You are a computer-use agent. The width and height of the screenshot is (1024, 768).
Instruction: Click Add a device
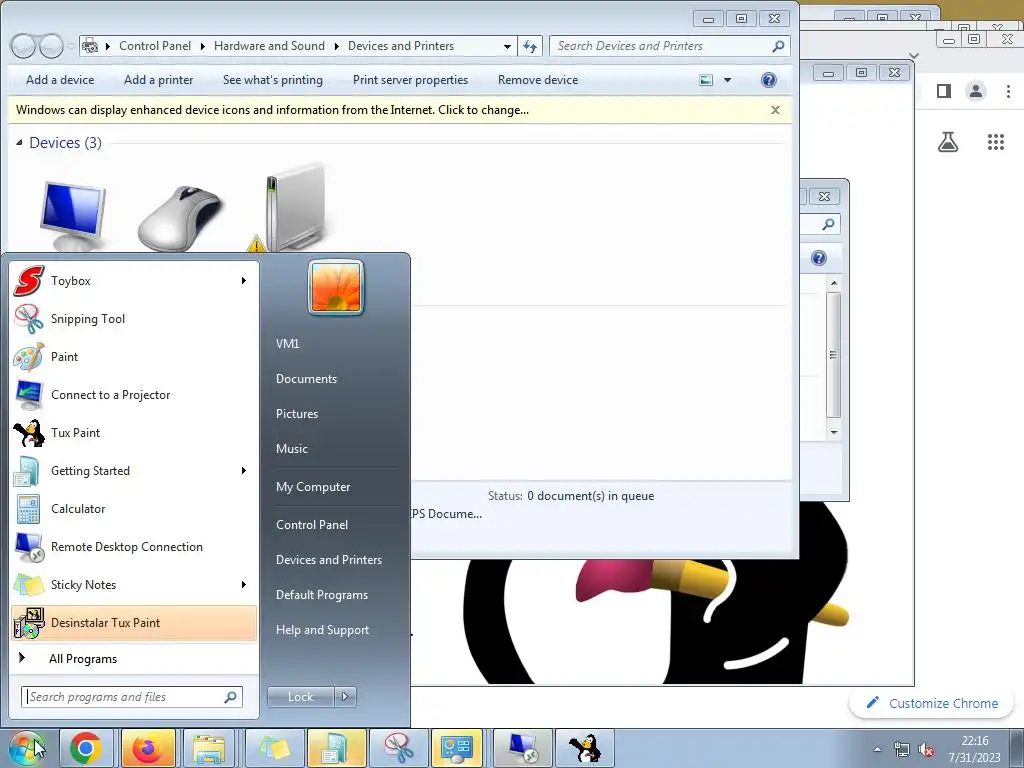coord(60,80)
